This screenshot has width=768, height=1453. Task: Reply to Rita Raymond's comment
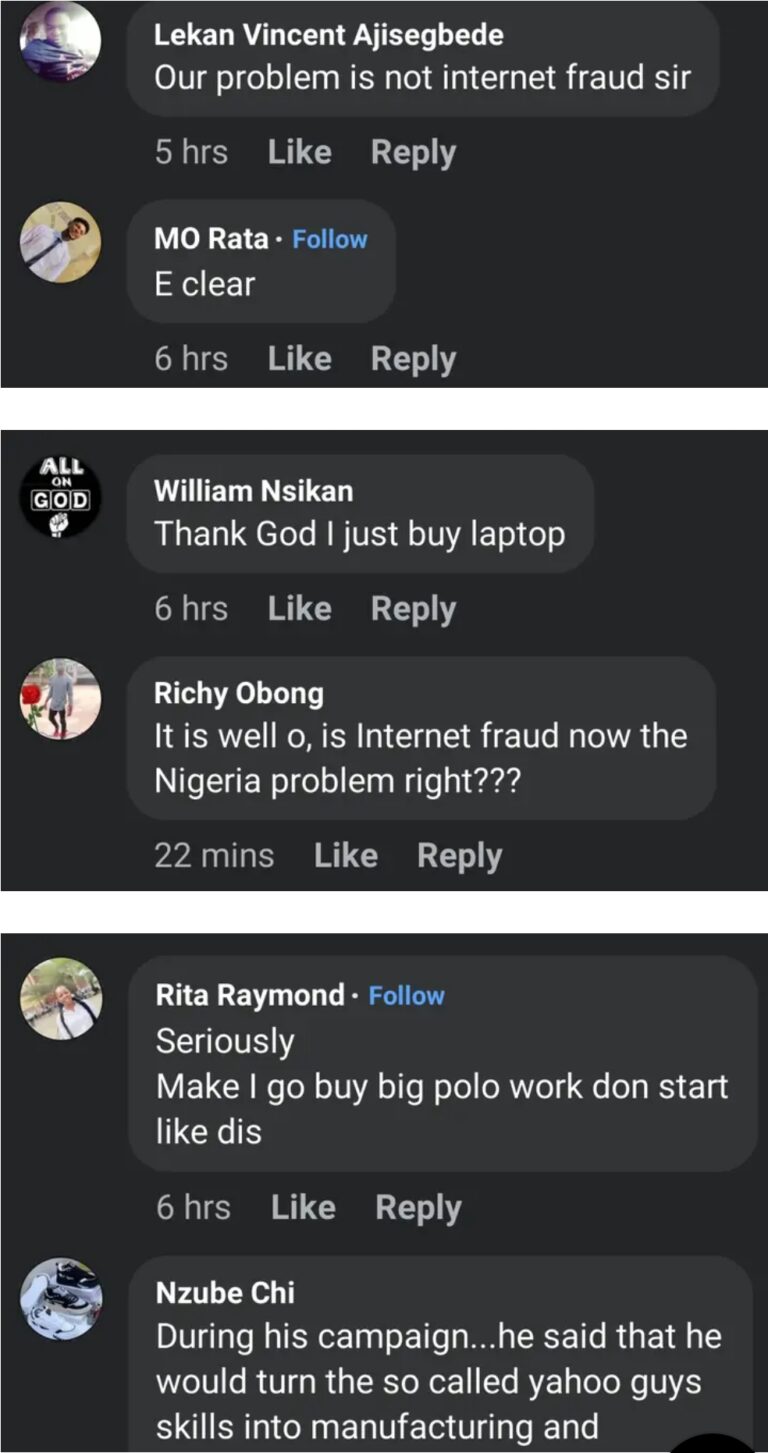point(418,1208)
